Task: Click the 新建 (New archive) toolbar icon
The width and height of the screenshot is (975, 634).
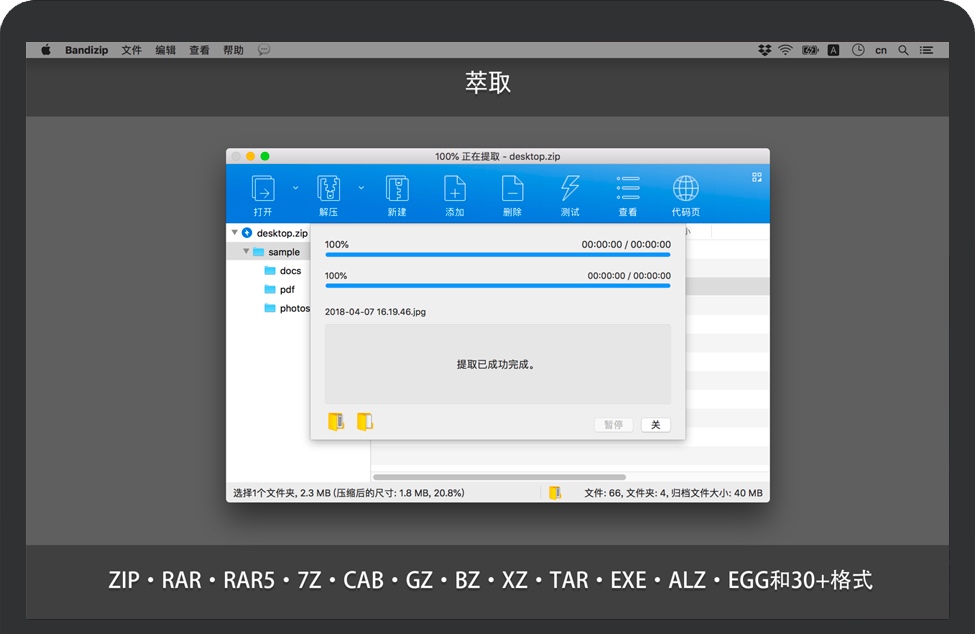Action: [x=397, y=189]
